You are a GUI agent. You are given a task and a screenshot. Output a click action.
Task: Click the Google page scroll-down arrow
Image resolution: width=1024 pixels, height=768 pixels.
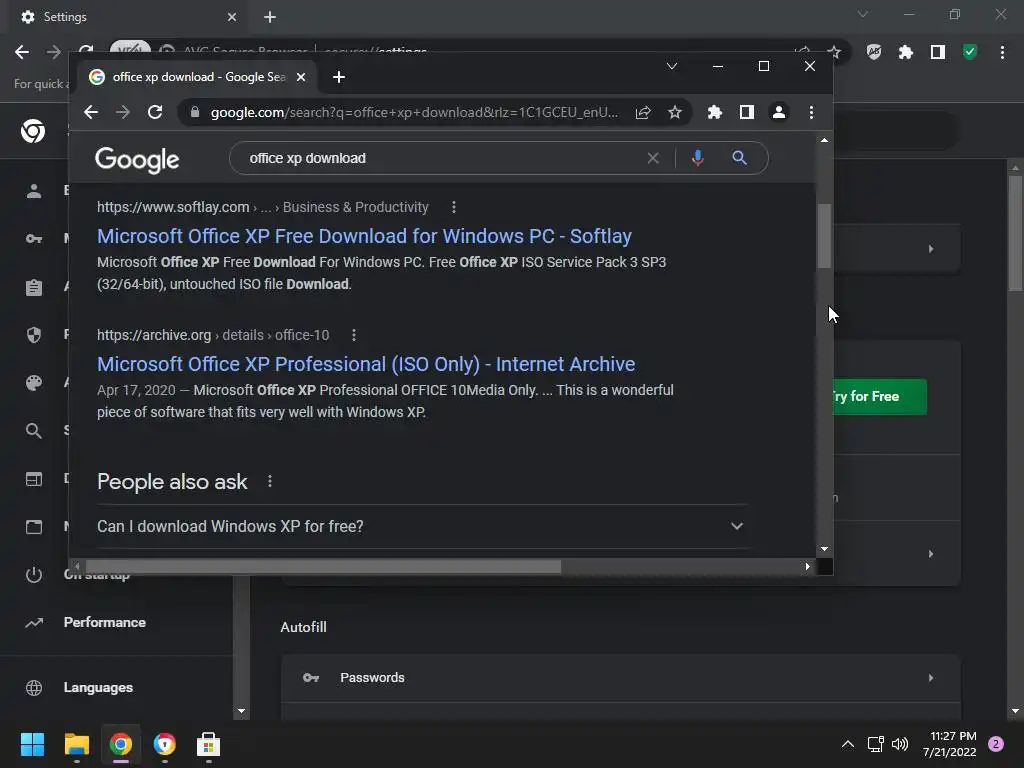coord(824,549)
